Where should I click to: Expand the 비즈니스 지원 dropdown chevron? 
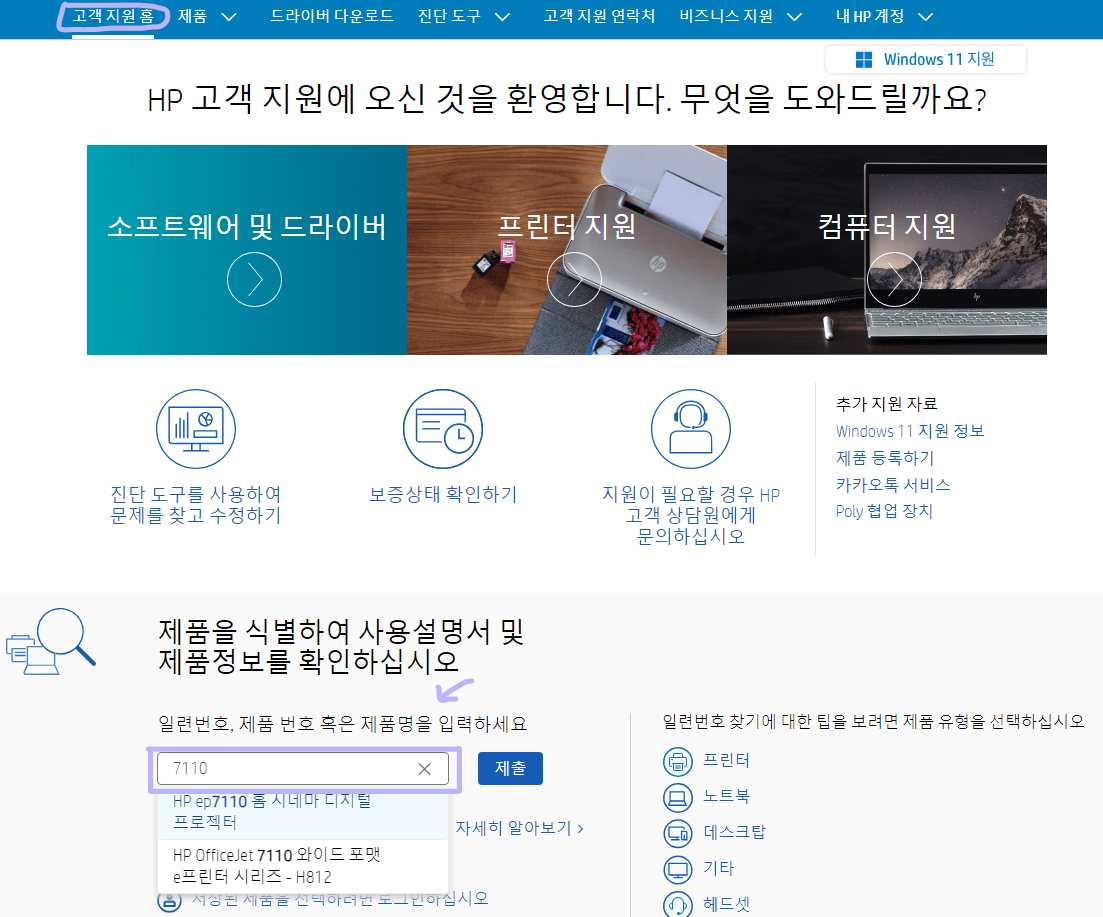click(794, 17)
